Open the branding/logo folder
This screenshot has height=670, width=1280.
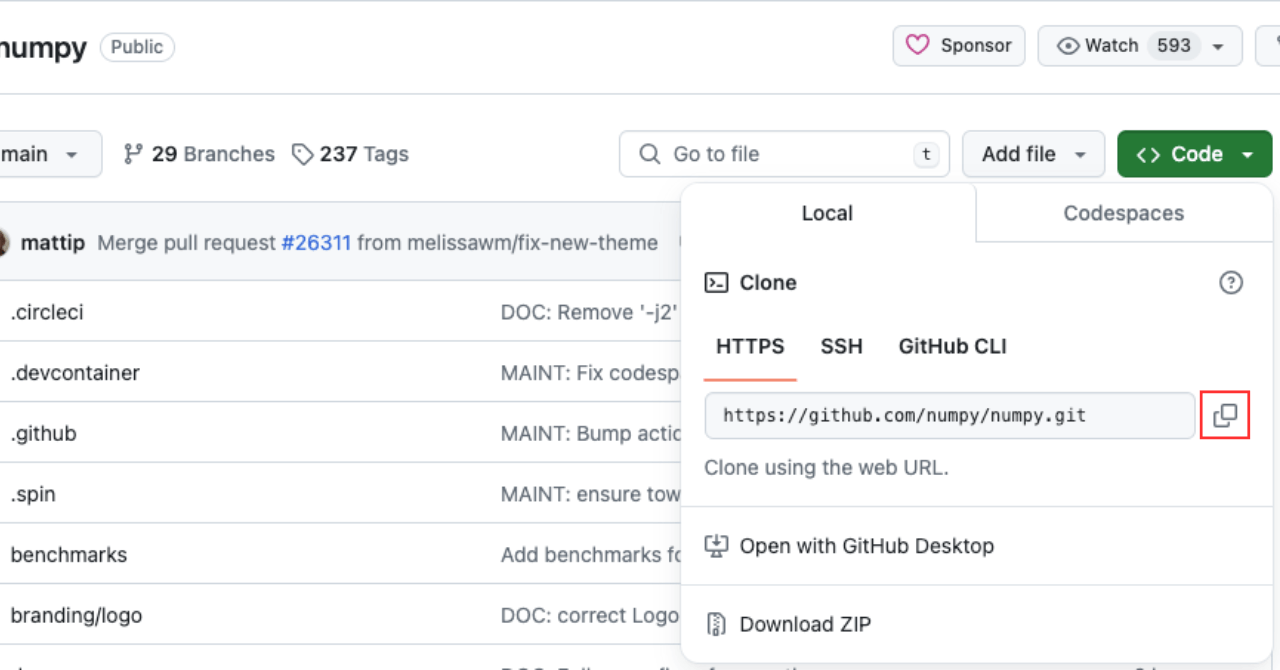point(76,616)
